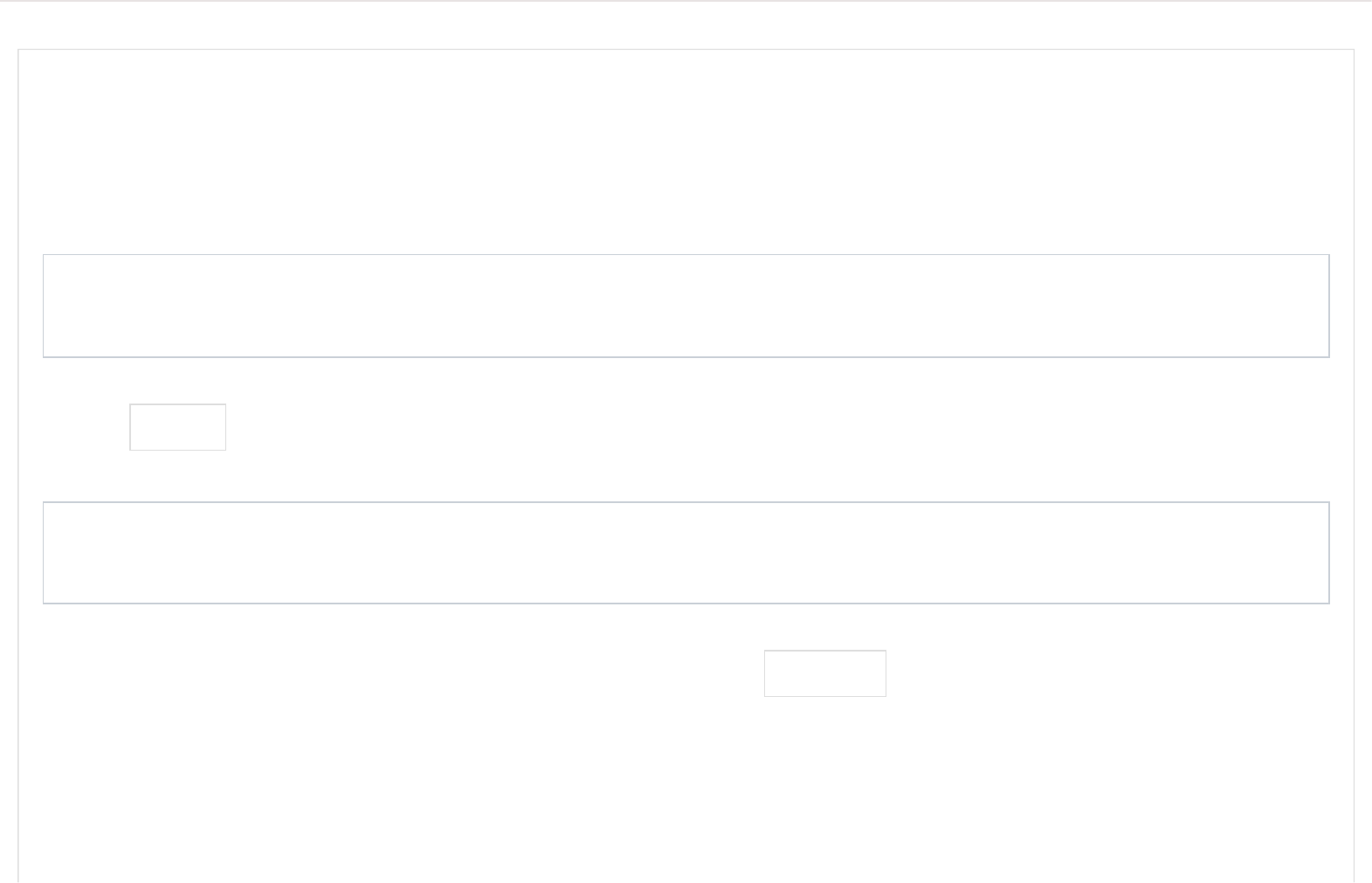Focus the lower wide empty text box
Image resolution: width=1372 pixels, height=883 pixels.
click(x=686, y=552)
